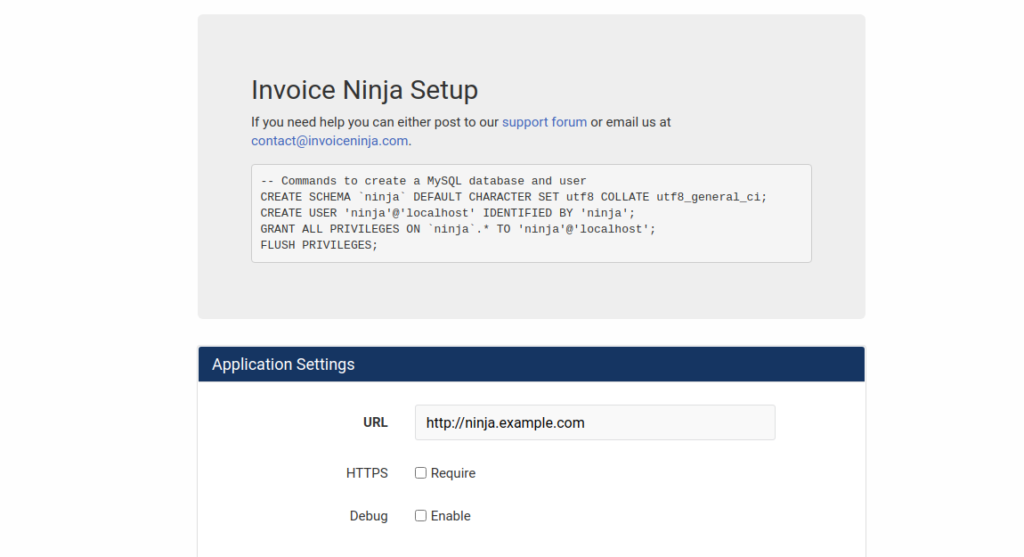Click the HTTPS label
Viewport: 1024px width, 557px height.
pos(367,473)
